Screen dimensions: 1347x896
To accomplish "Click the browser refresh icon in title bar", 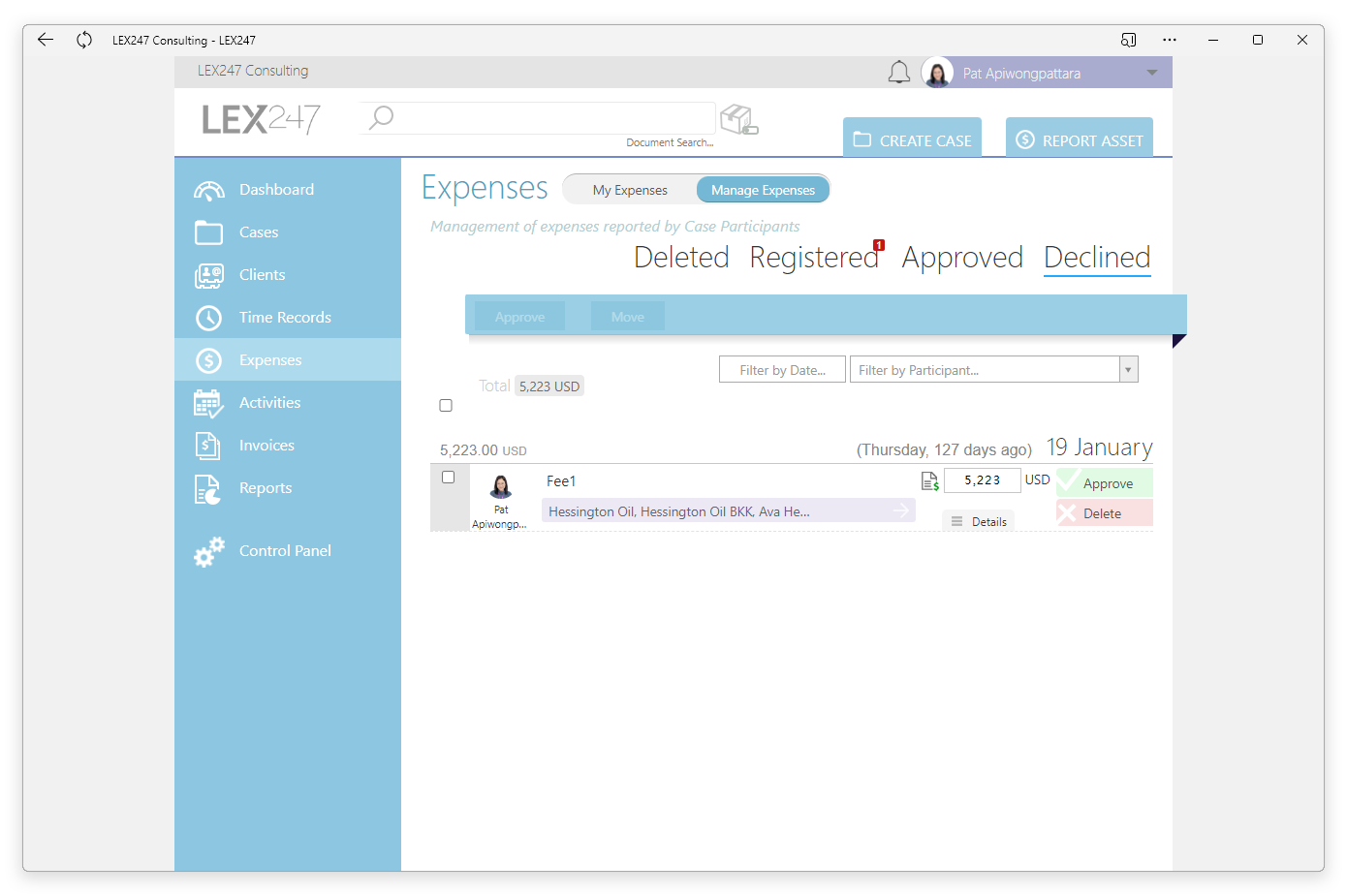I will [x=84, y=40].
